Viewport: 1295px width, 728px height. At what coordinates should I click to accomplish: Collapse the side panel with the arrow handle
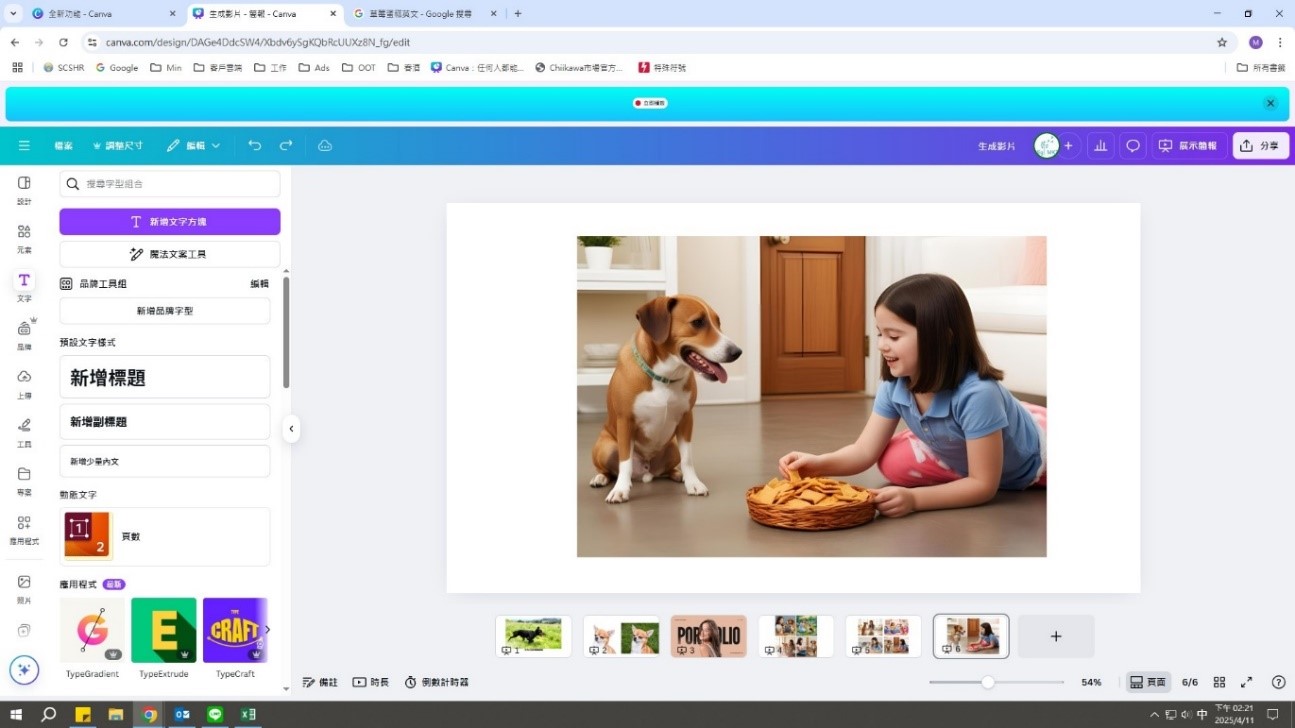(x=291, y=429)
